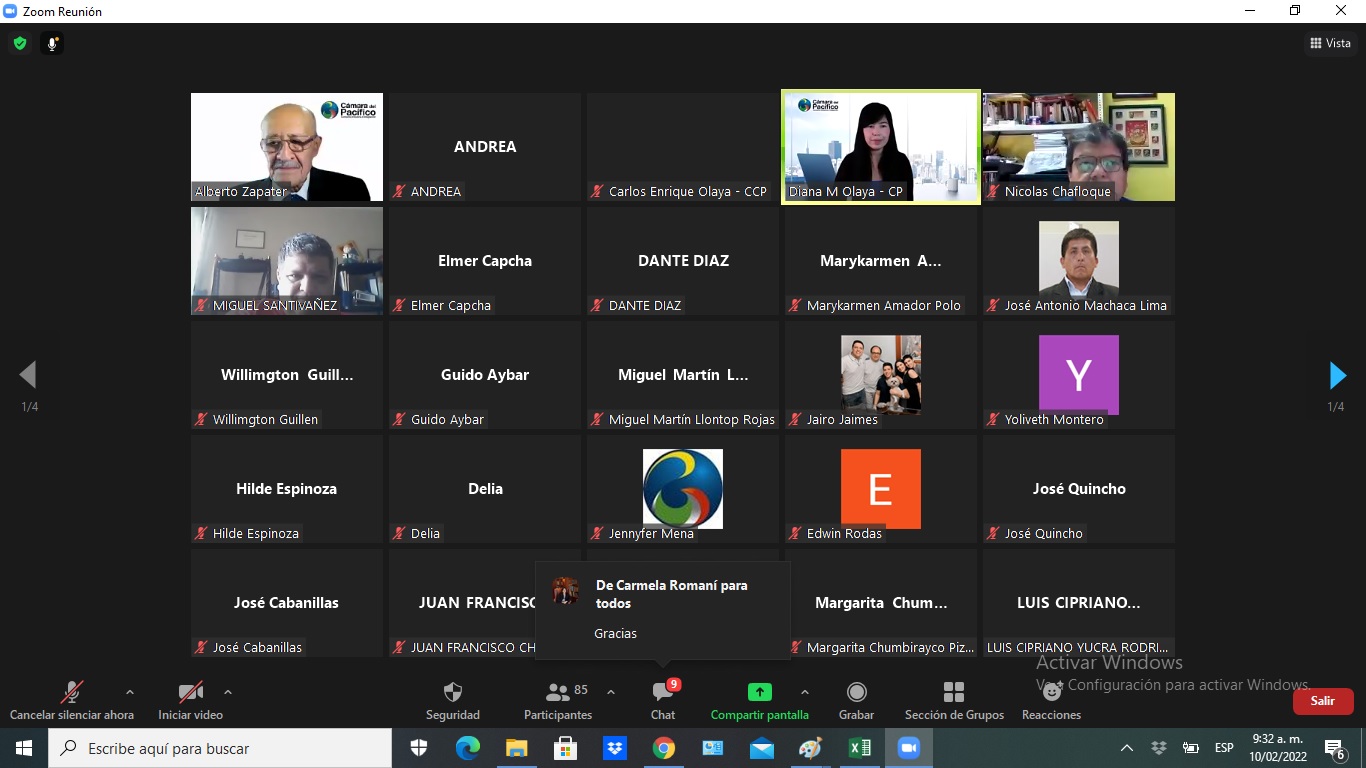The width and height of the screenshot is (1366, 768).
Task: Select MIGUEL SANTIVAÑEZ's video tile
Action: (287, 261)
